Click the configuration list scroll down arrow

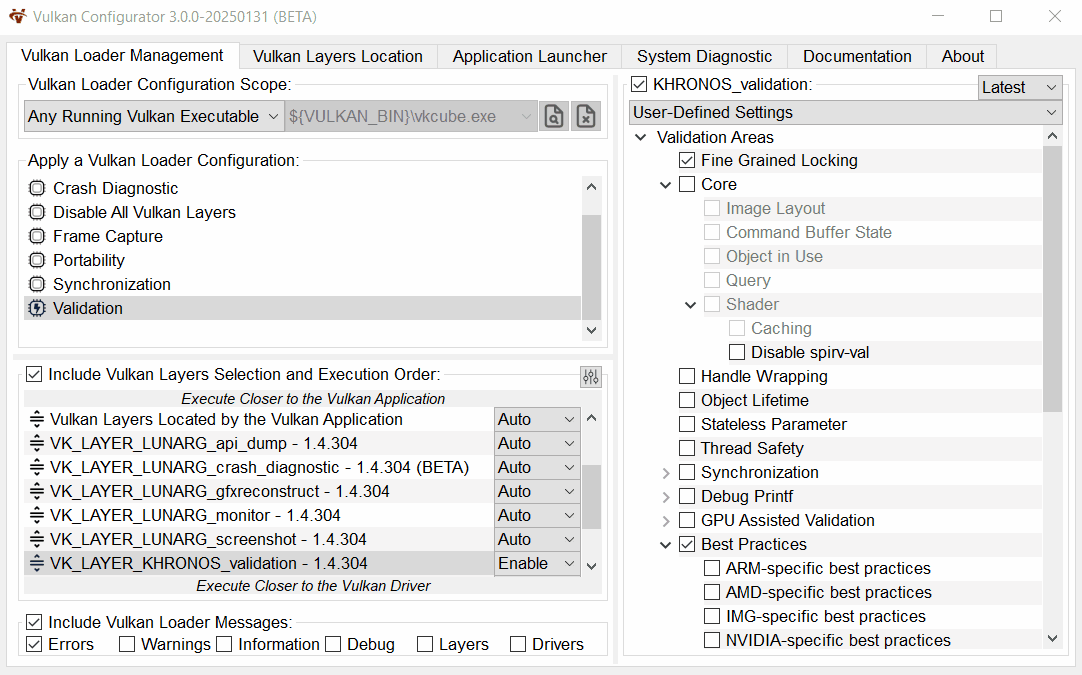coord(591,330)
